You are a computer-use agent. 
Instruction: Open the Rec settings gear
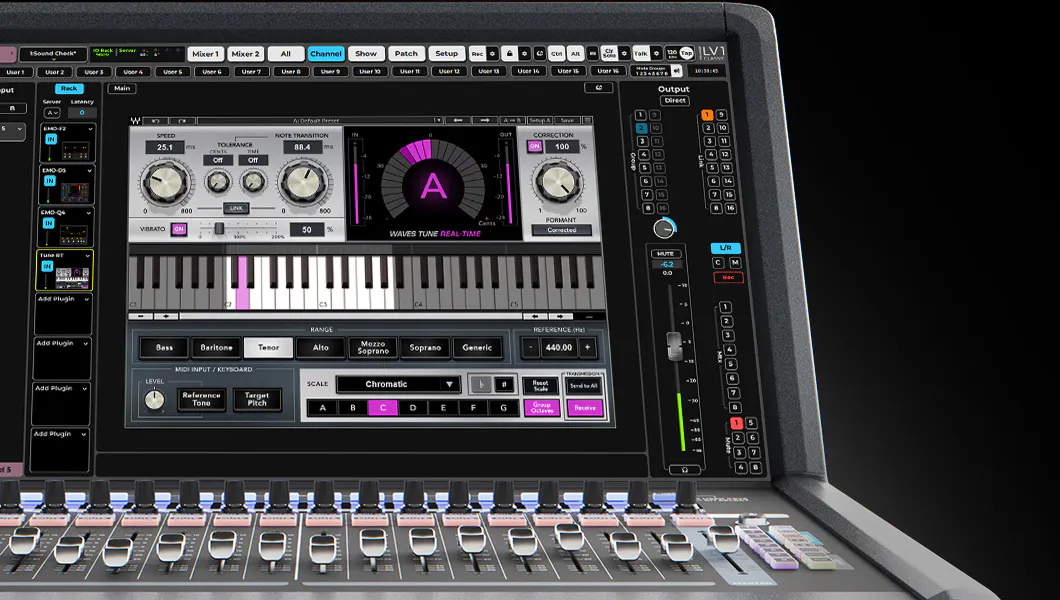tap(492, 53)
